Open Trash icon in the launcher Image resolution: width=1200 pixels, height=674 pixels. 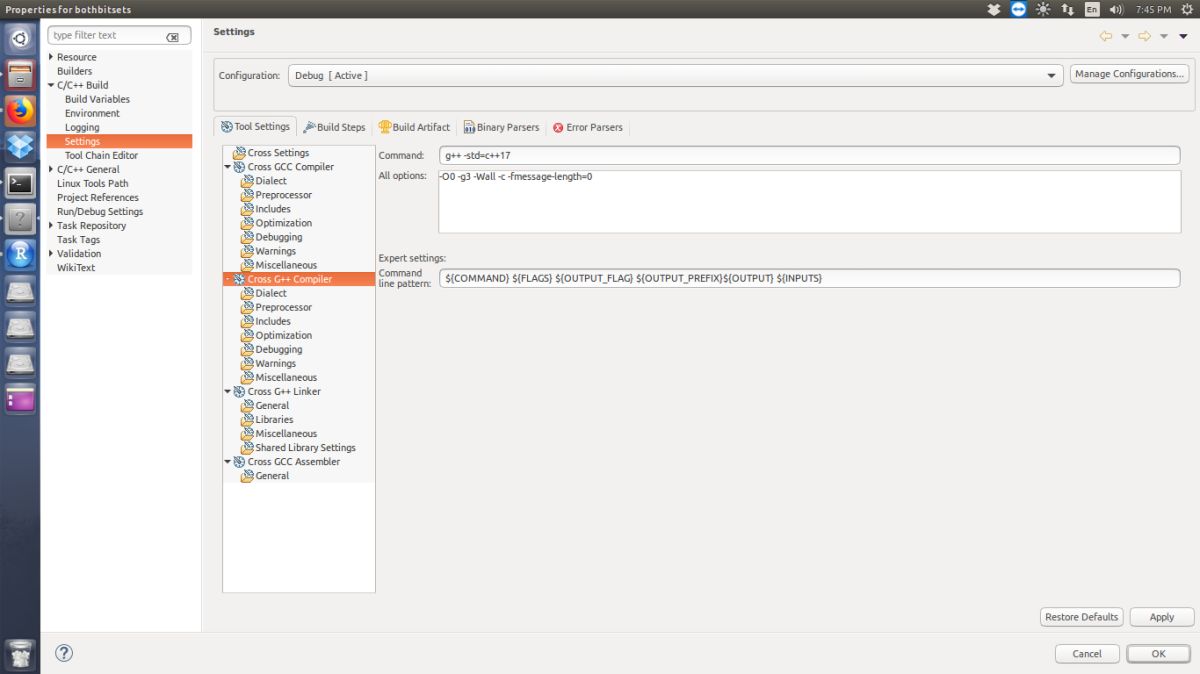click(20, 656)
